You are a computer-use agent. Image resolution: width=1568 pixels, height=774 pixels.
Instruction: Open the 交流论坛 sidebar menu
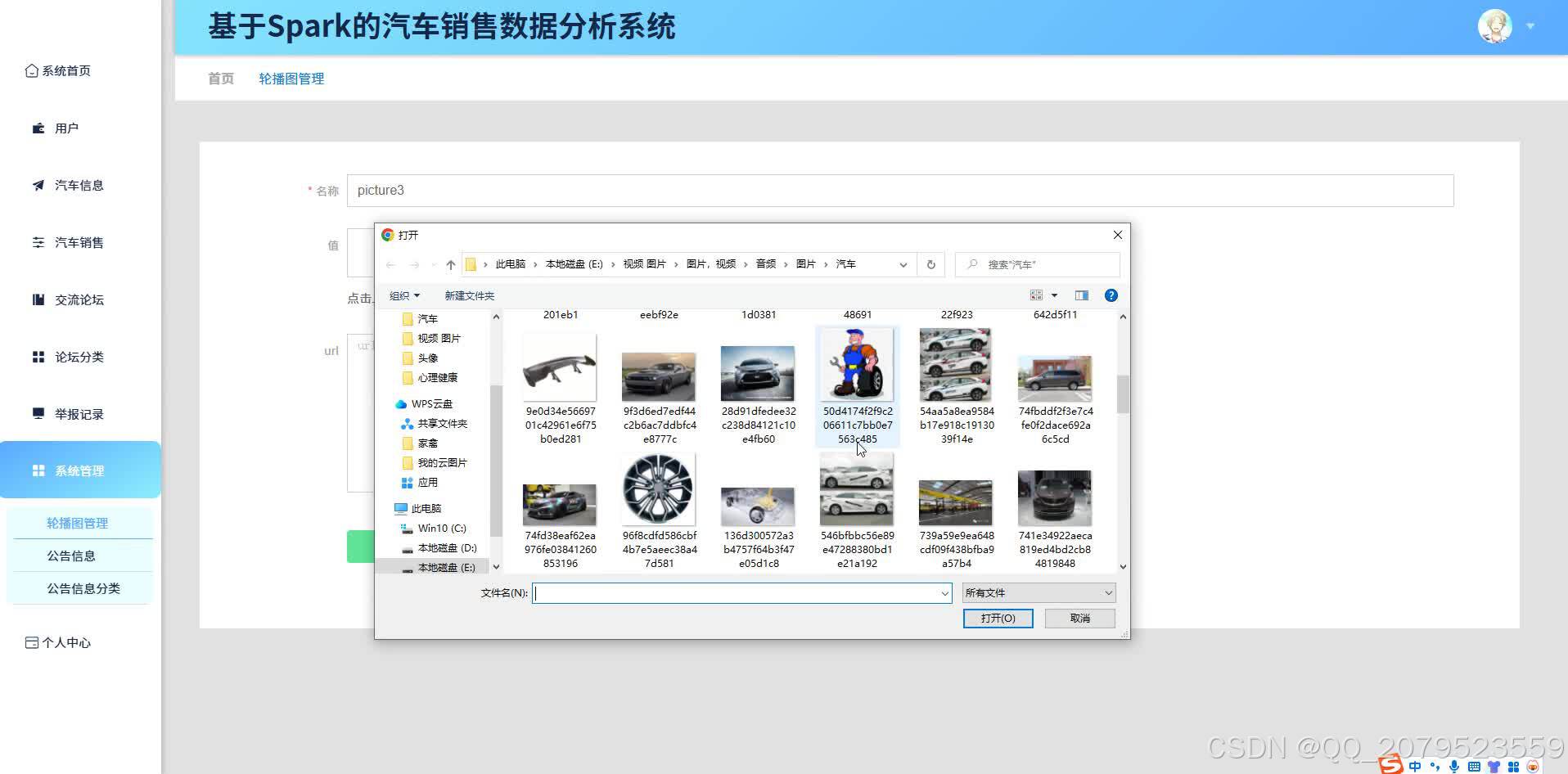point(68,300)
